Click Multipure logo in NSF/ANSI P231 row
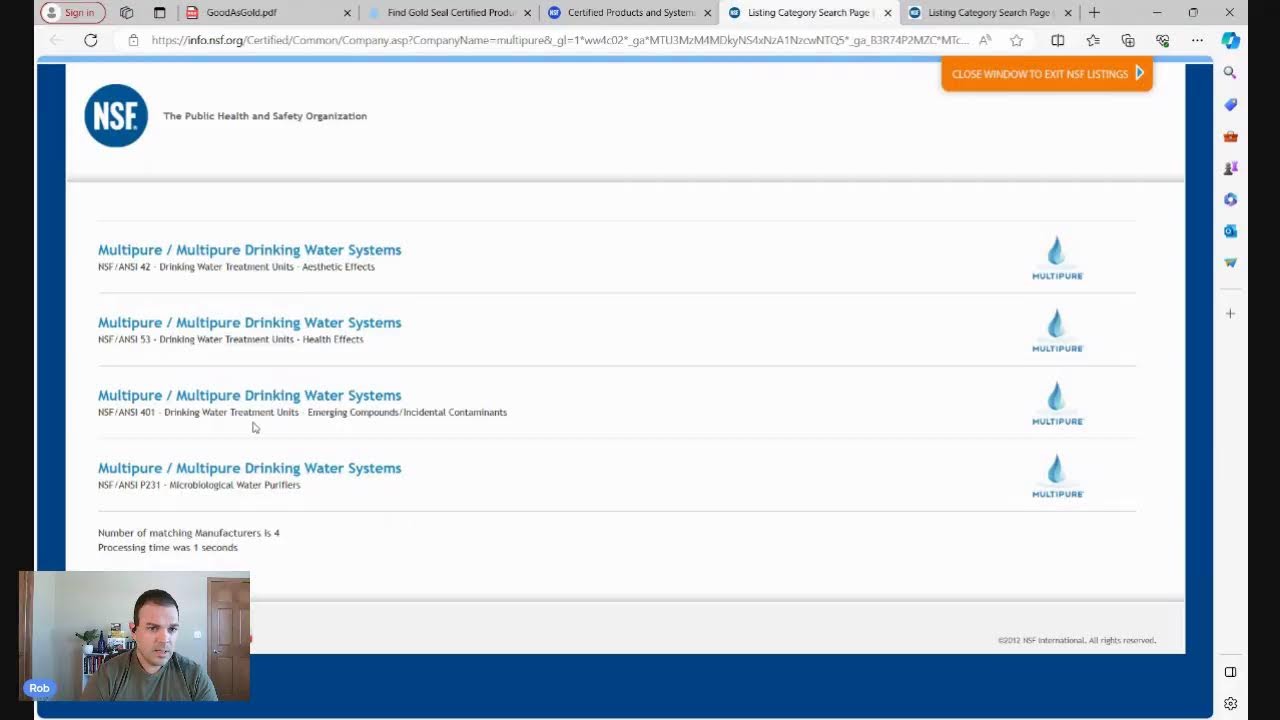 [1057, 477]
